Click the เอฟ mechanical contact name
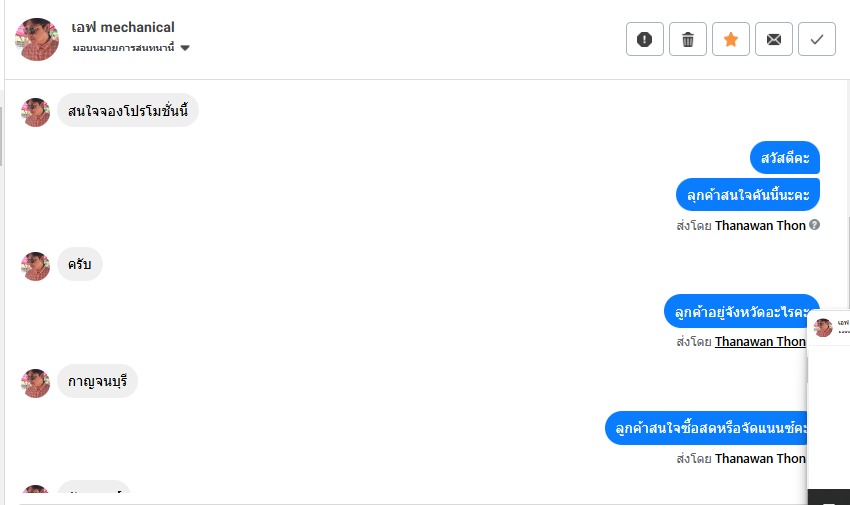This screenshot has width=850, height=505. (x=123, y=27)
